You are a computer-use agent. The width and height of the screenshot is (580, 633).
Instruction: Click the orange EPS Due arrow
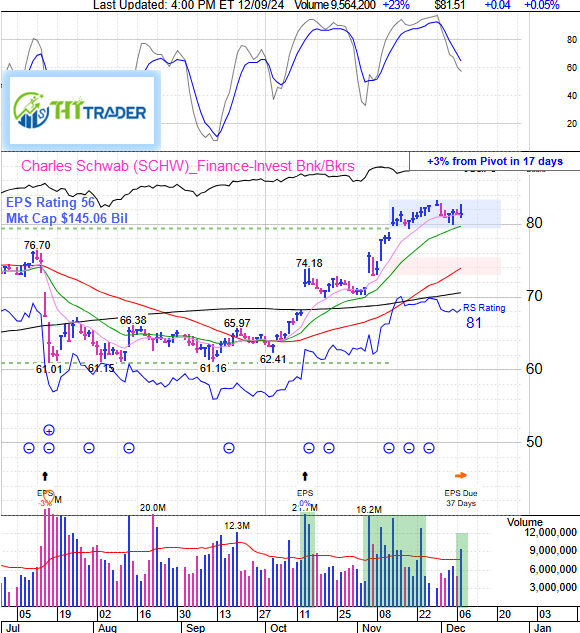(461, 476)
